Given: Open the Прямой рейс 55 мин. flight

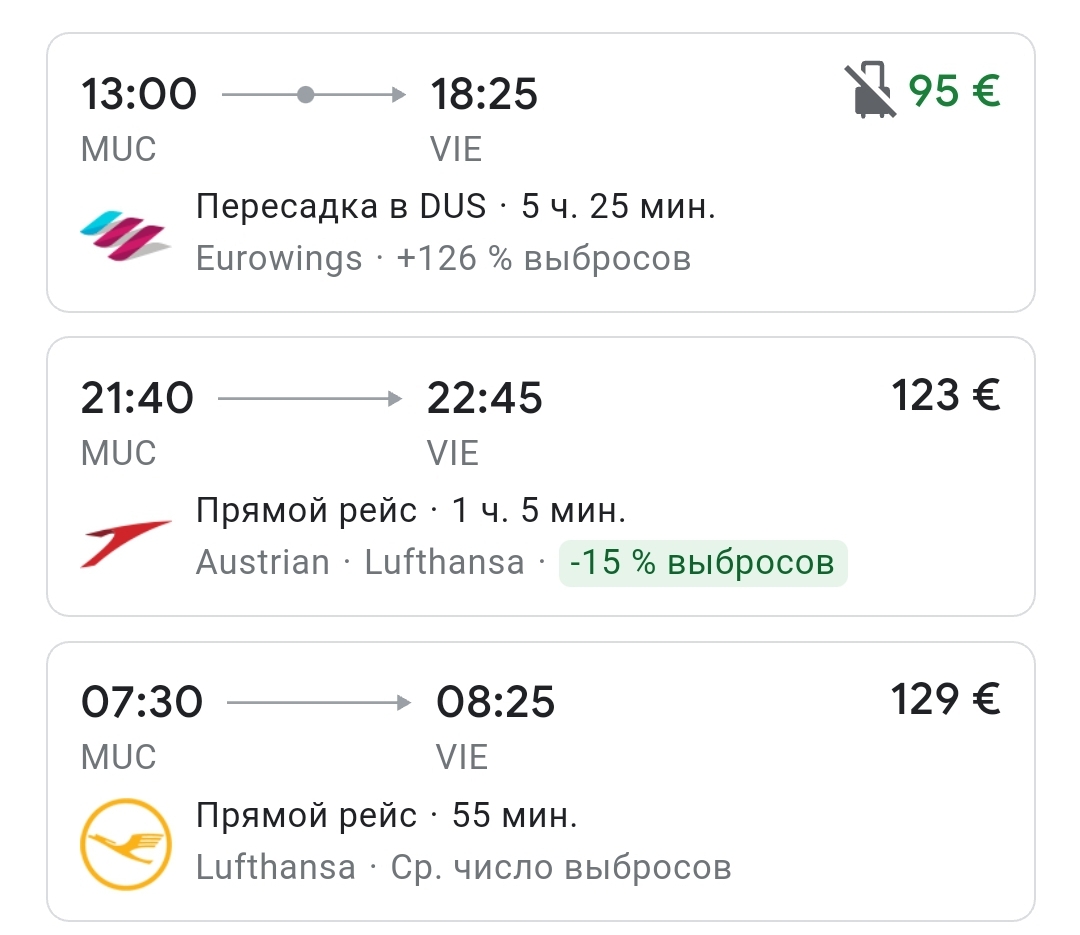Looking at the screenshot, I should coord(387,816).
